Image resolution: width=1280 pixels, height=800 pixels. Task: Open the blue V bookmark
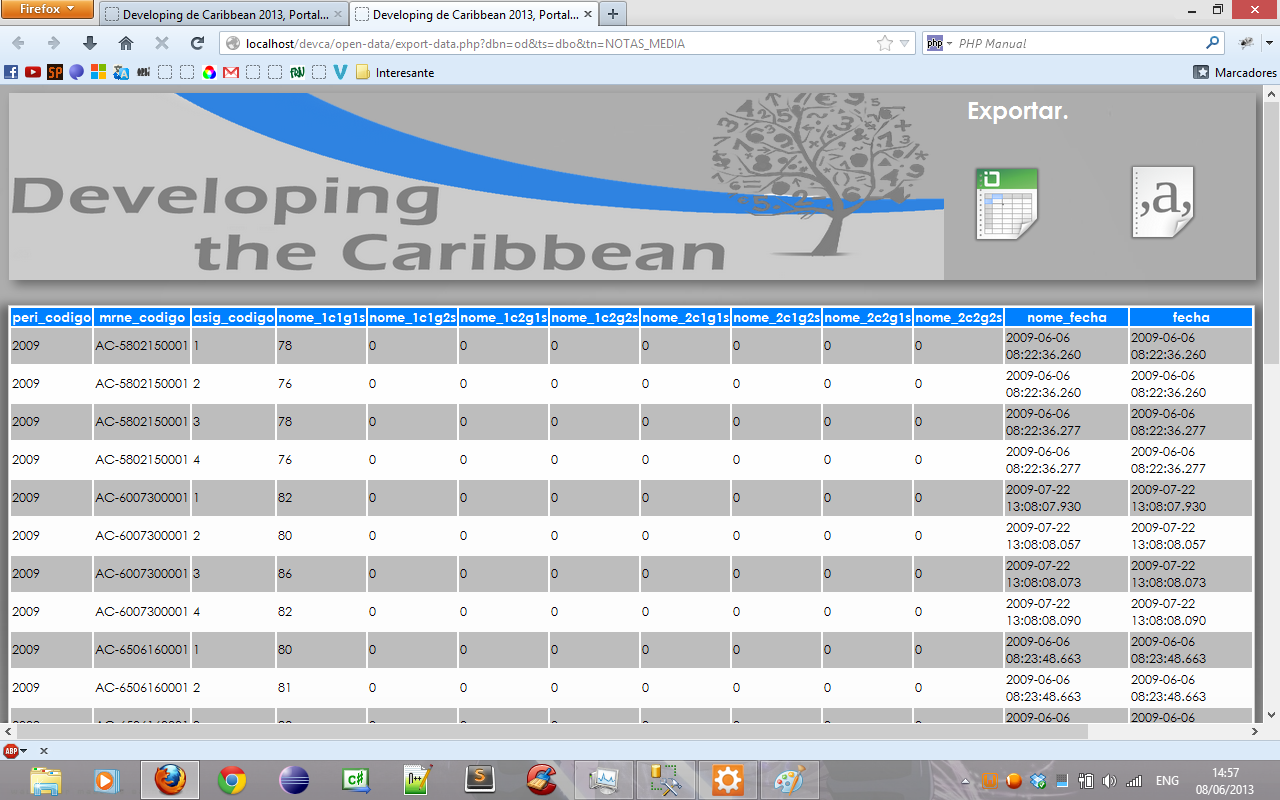click(340, 72)
